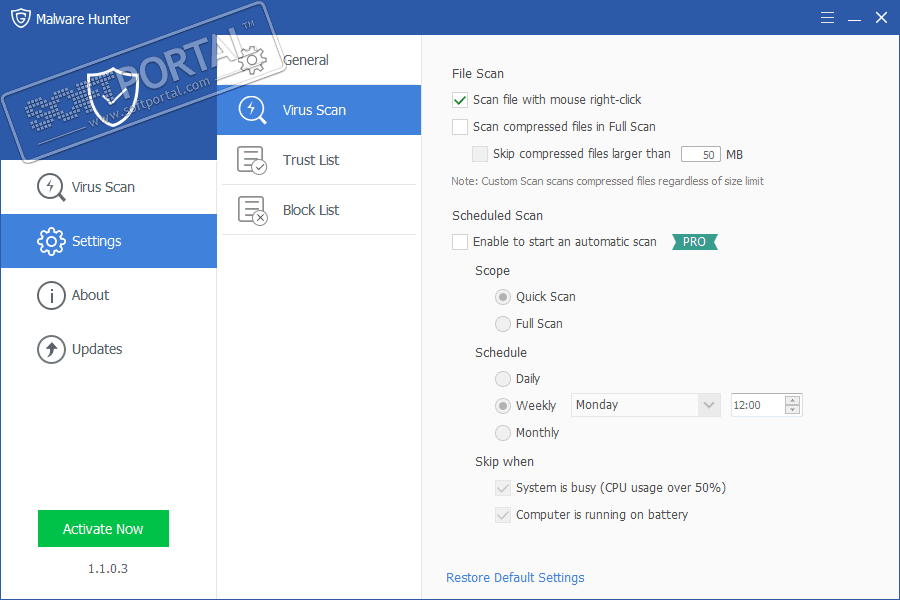Disable Scan file with mouse right-click
The image size is (900, 600).
point(460,100)
